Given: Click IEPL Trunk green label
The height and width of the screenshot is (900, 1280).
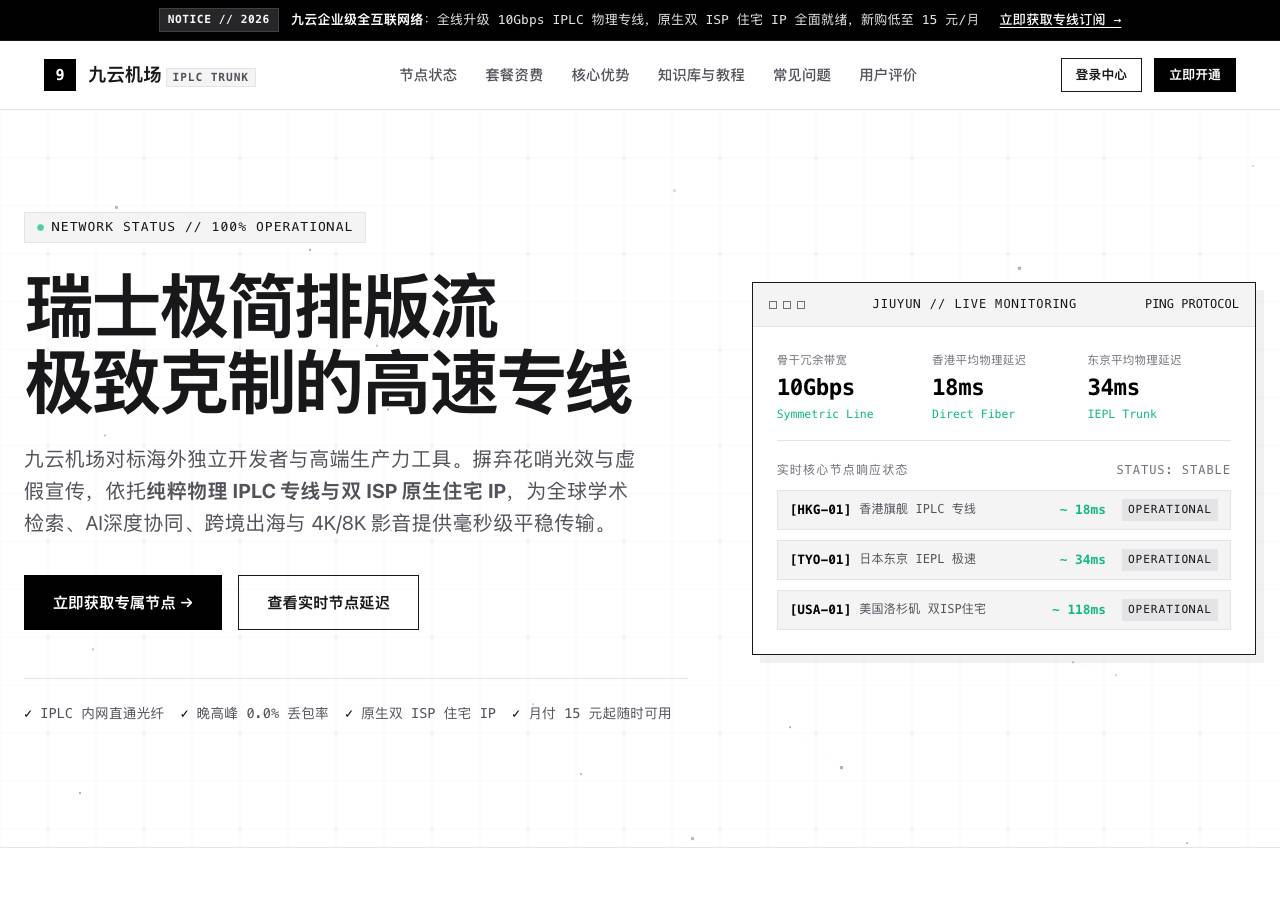Looking at the screenshot, I should pos(1122,414).
